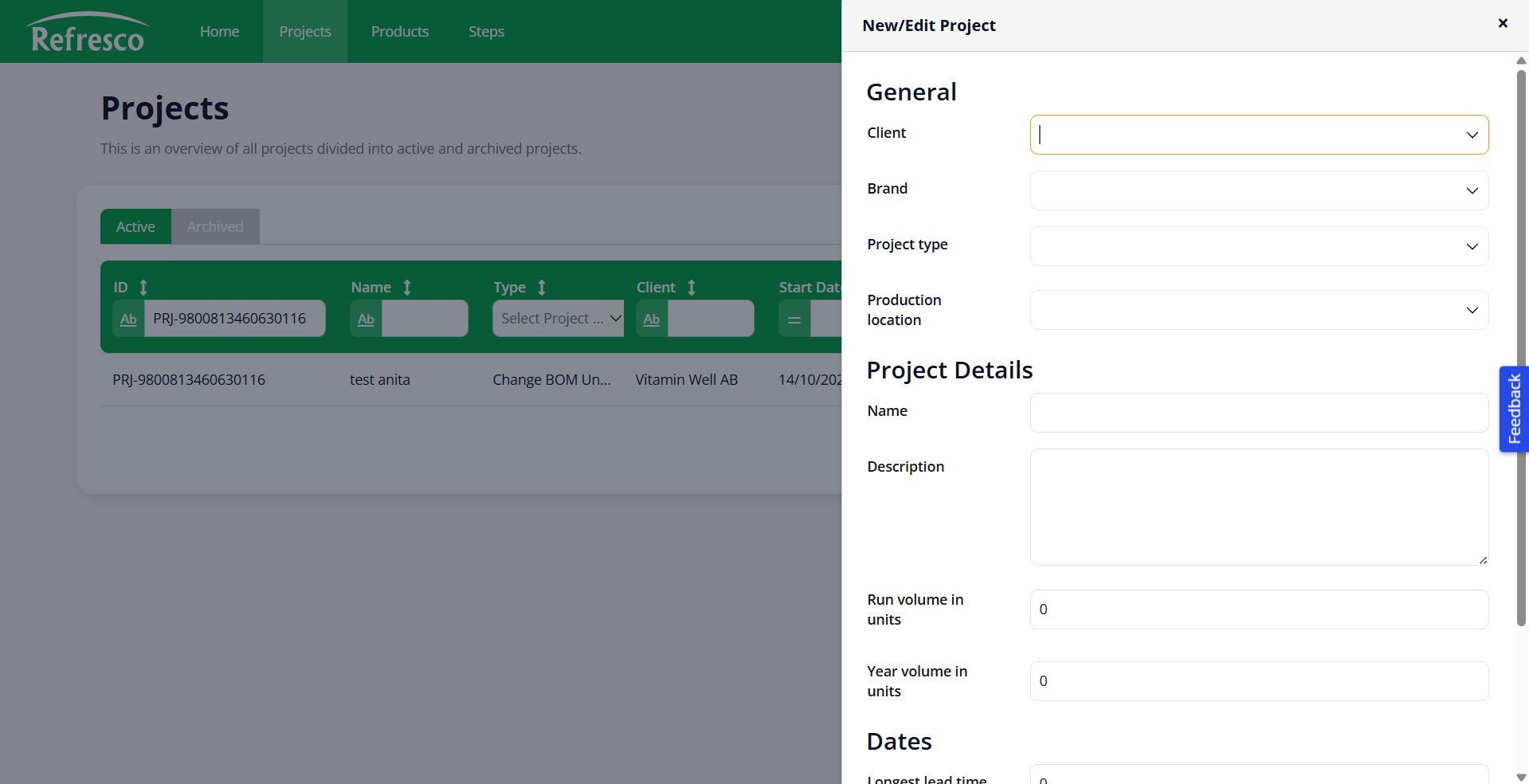Screen dimensions: 1529x784
Task: Click the Description field resize handle
Action: [x=1483, y=560]
